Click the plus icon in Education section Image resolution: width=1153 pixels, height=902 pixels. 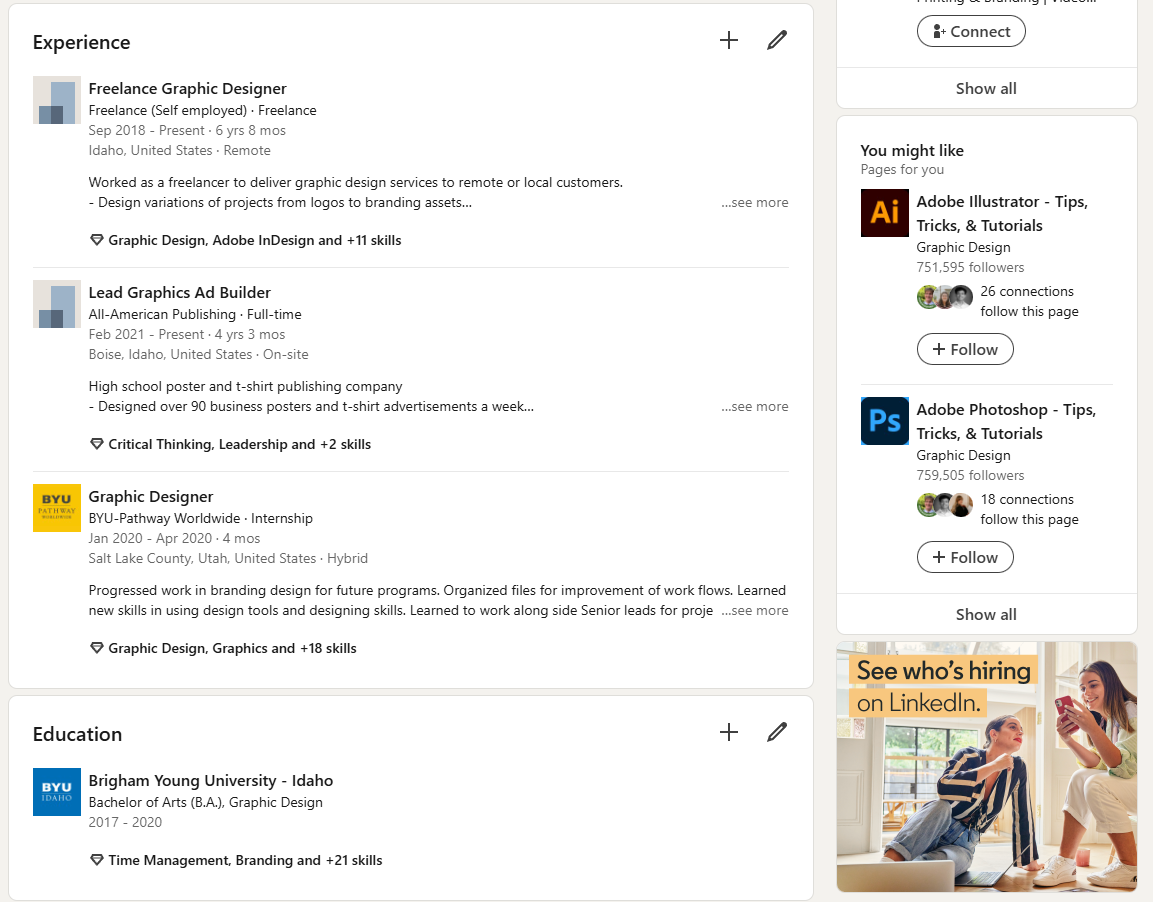click(x=729, y=731)
